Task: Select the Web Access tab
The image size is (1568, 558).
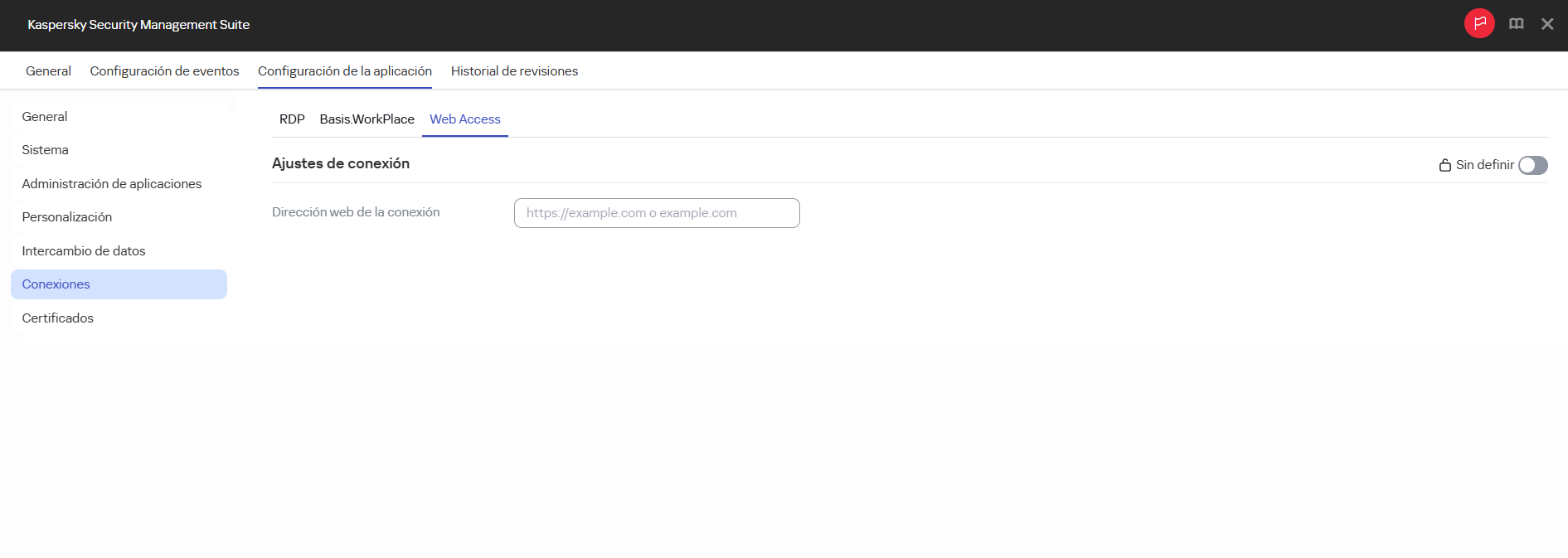Action: (465, 119)
